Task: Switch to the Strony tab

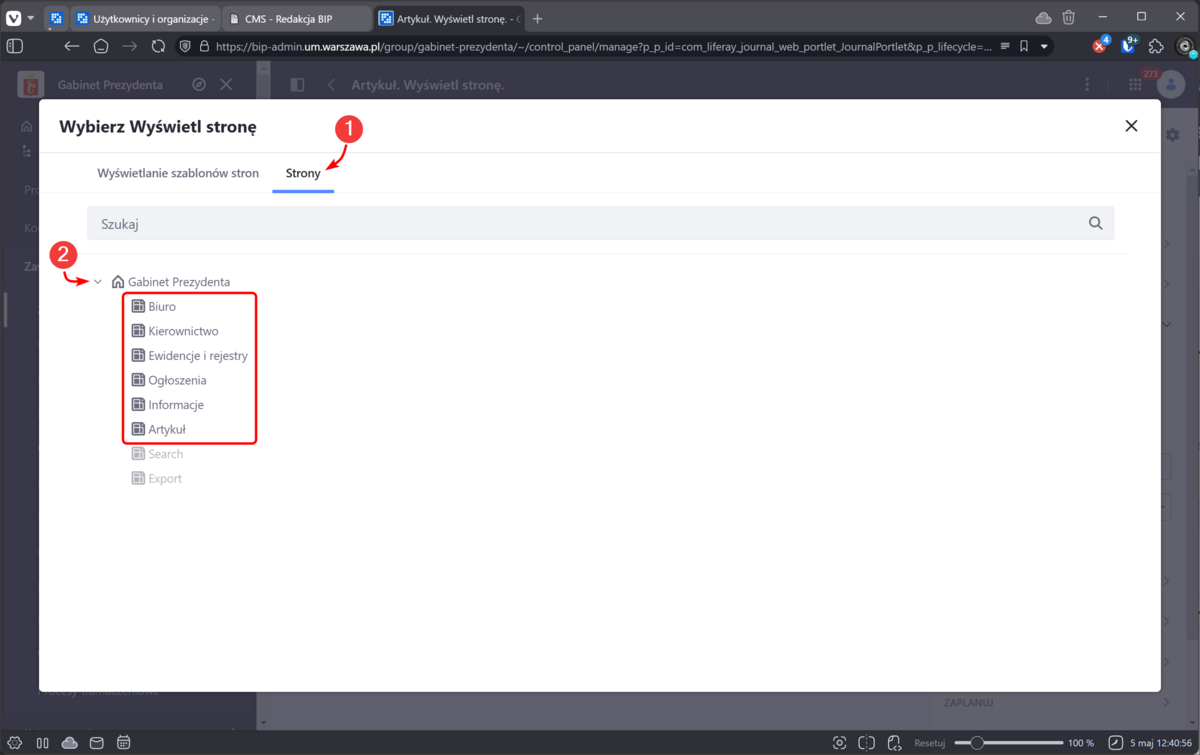Action: click(303, 173)
